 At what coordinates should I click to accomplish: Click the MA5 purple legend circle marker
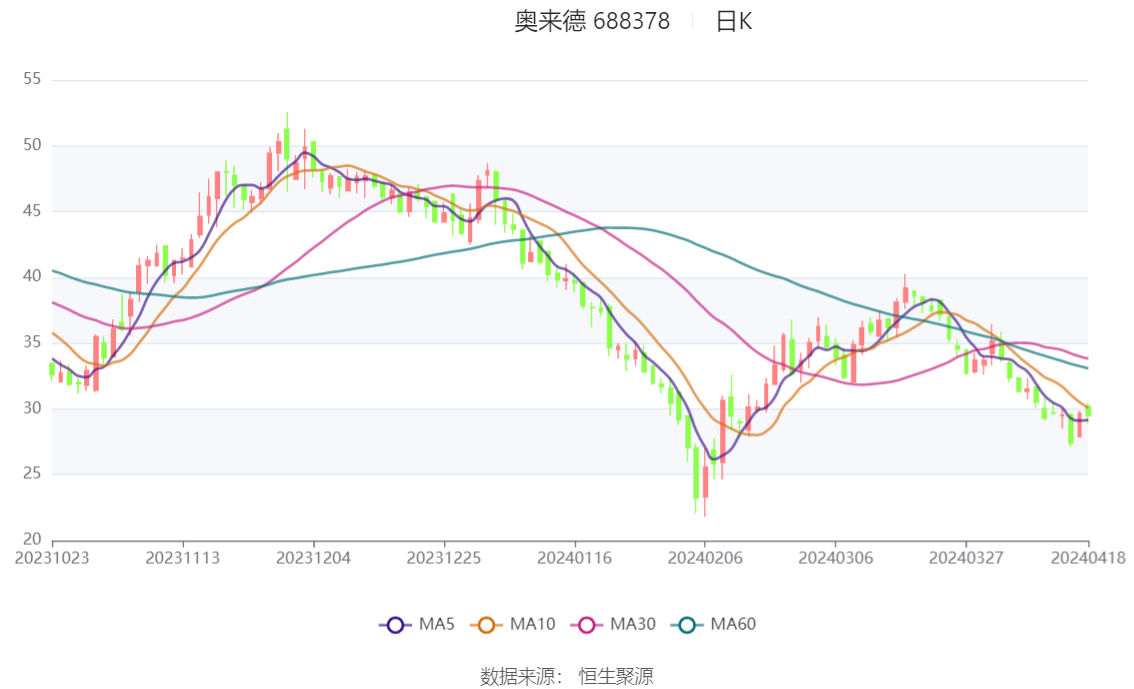395,625
